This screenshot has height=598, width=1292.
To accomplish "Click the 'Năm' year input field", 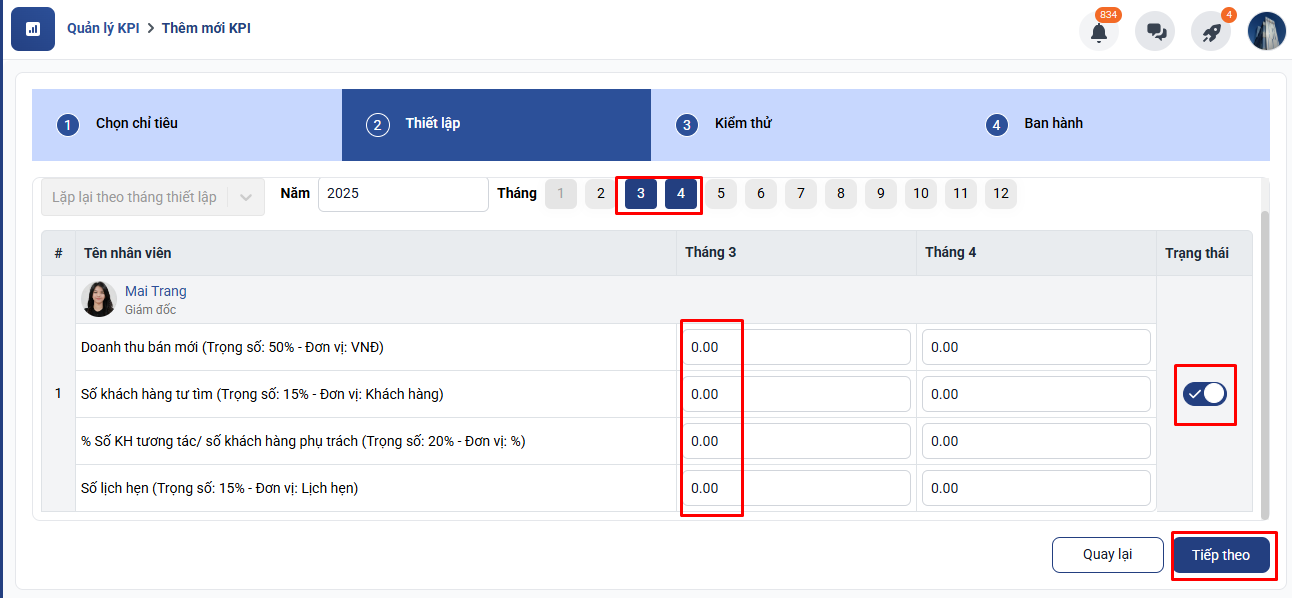I will (403, 194).
